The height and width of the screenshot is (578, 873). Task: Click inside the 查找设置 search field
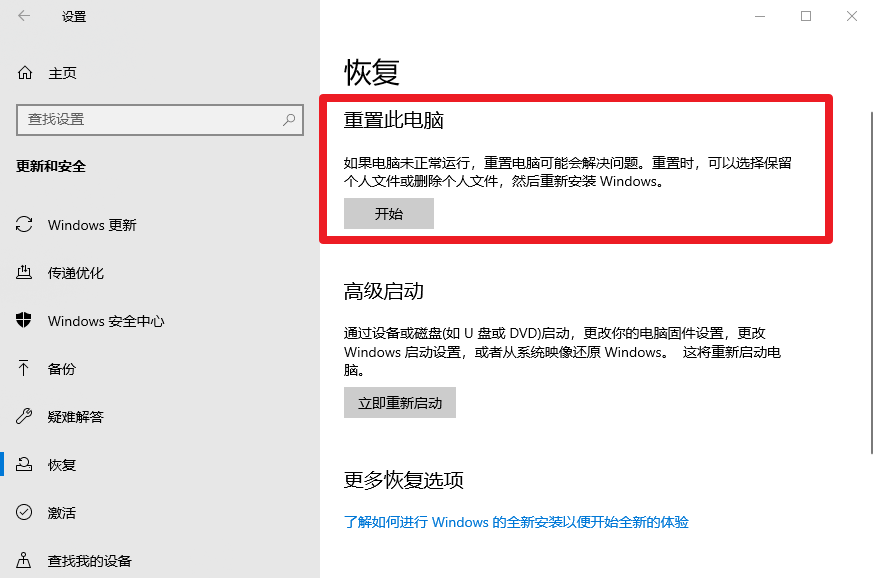coord(150,120)
